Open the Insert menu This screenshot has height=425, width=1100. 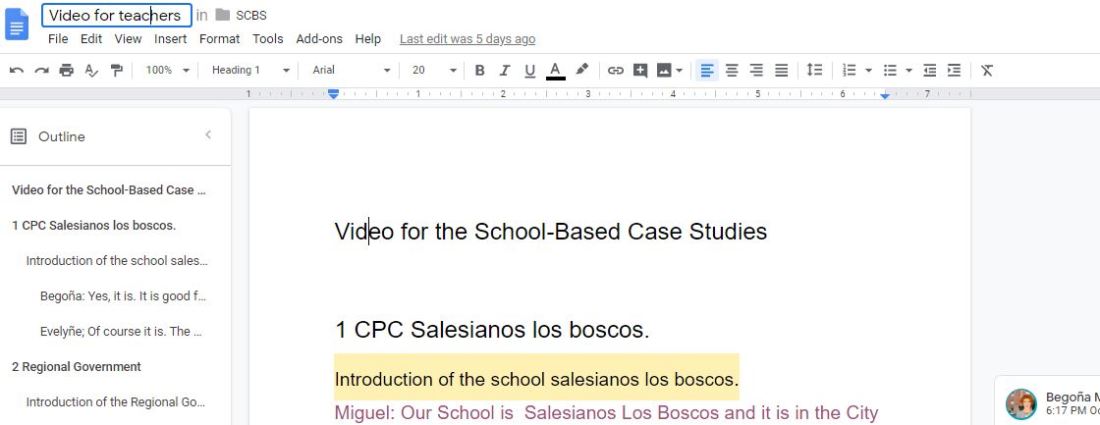click(x=170, y=39)
